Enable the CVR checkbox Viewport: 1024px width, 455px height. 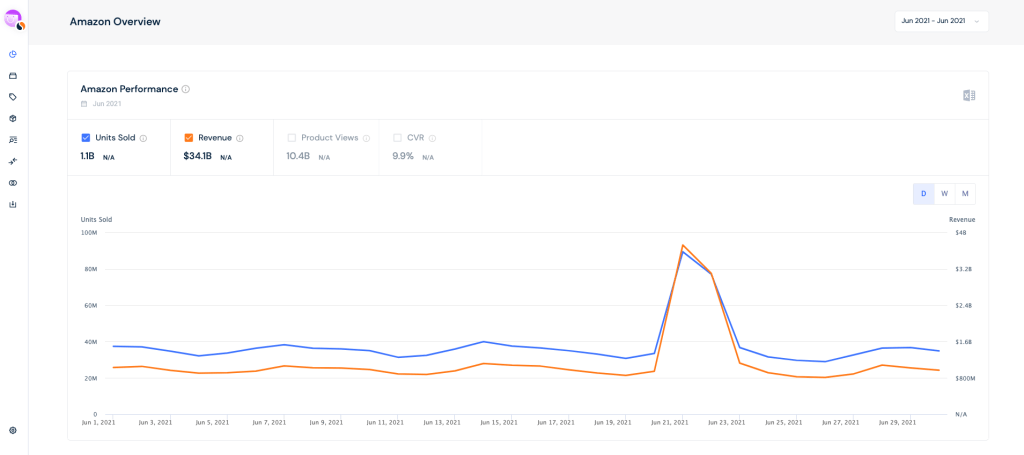pyautogui.click(x=397, y=138)
